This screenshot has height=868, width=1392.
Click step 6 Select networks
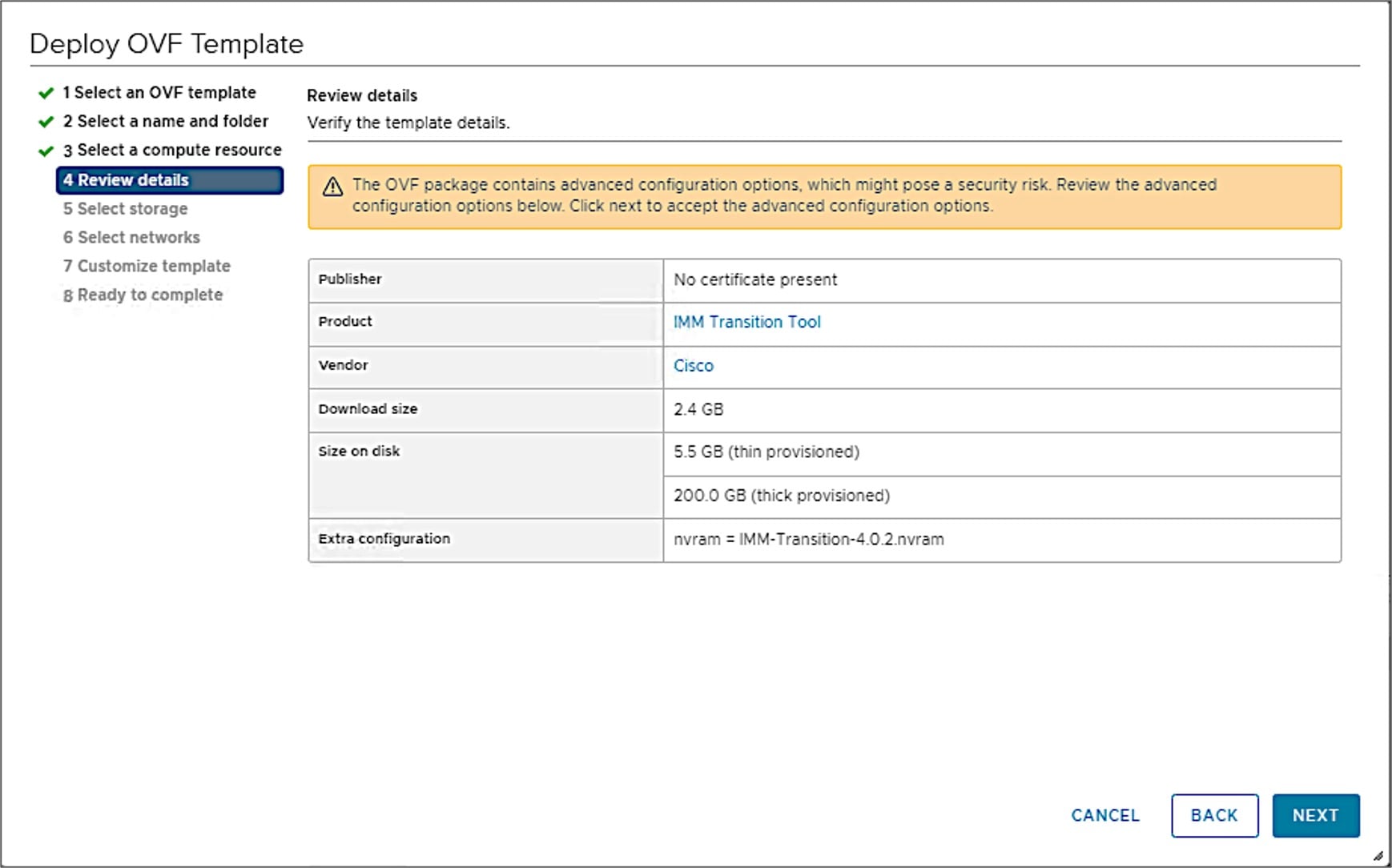pyautogui.click(x=131, y=238)
